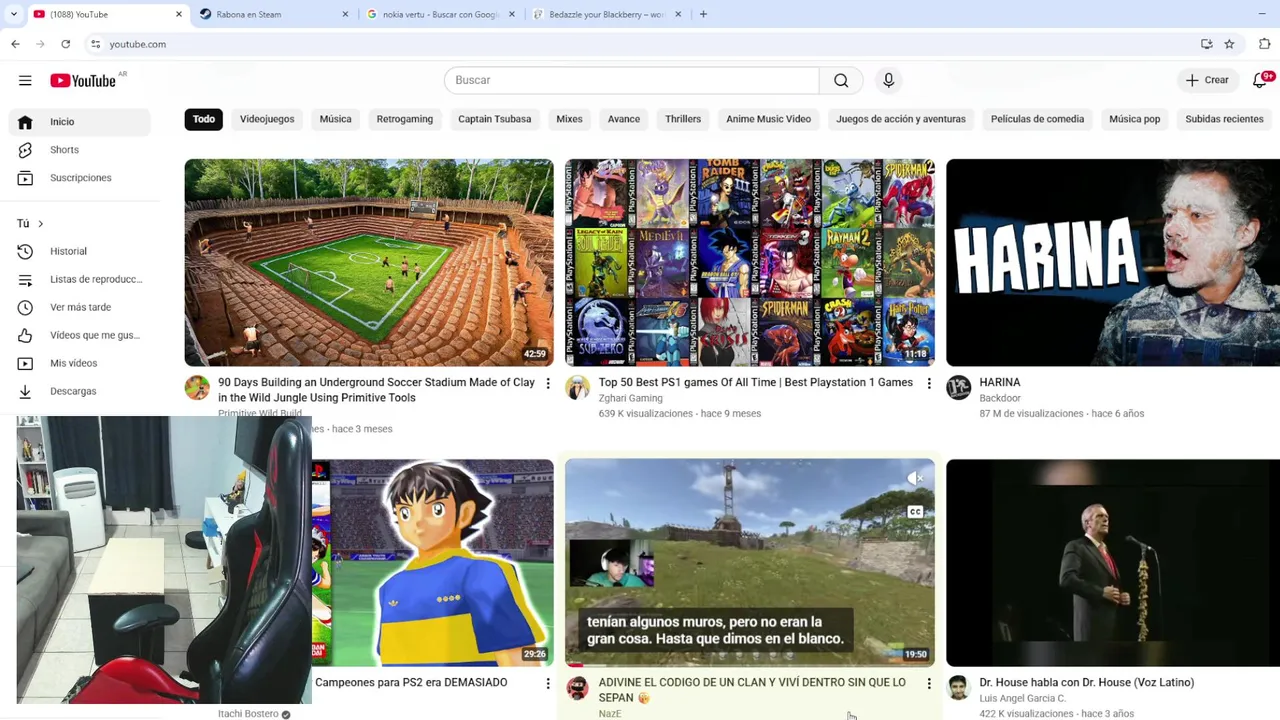Toggle subtitles on the preview video

[x=915, y=512]
